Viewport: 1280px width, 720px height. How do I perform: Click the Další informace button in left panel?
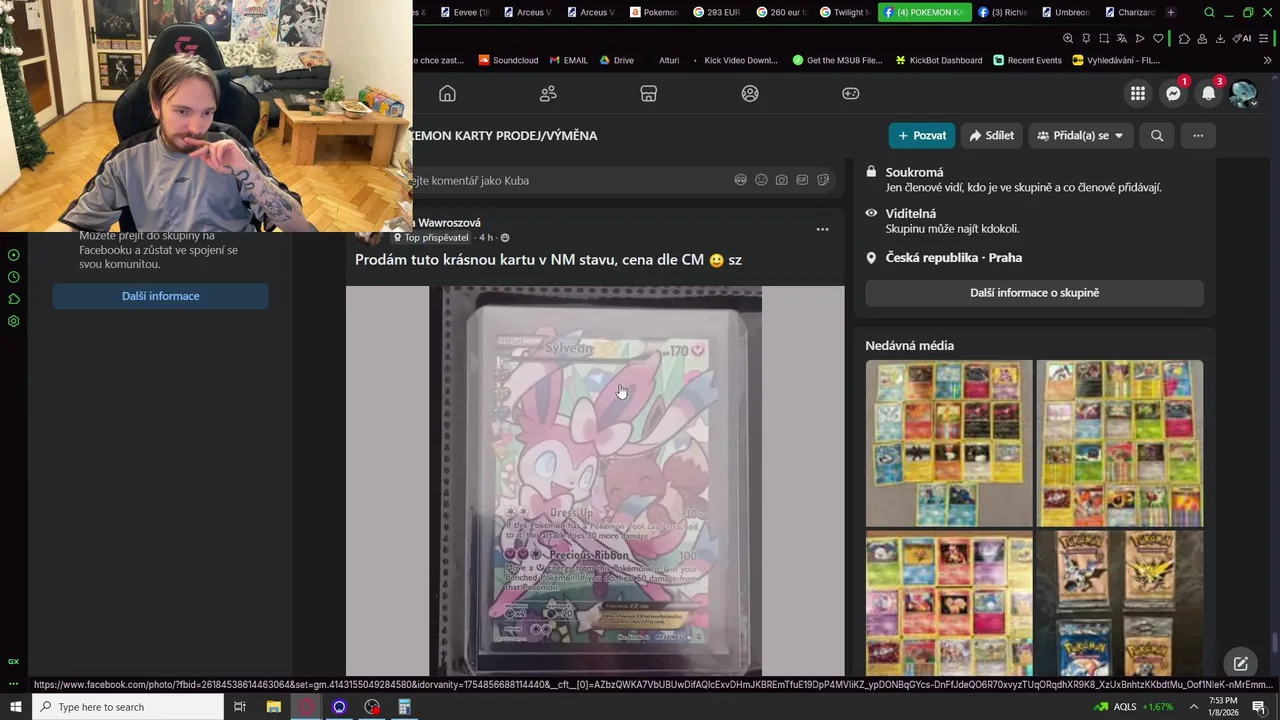coord(160,296)
